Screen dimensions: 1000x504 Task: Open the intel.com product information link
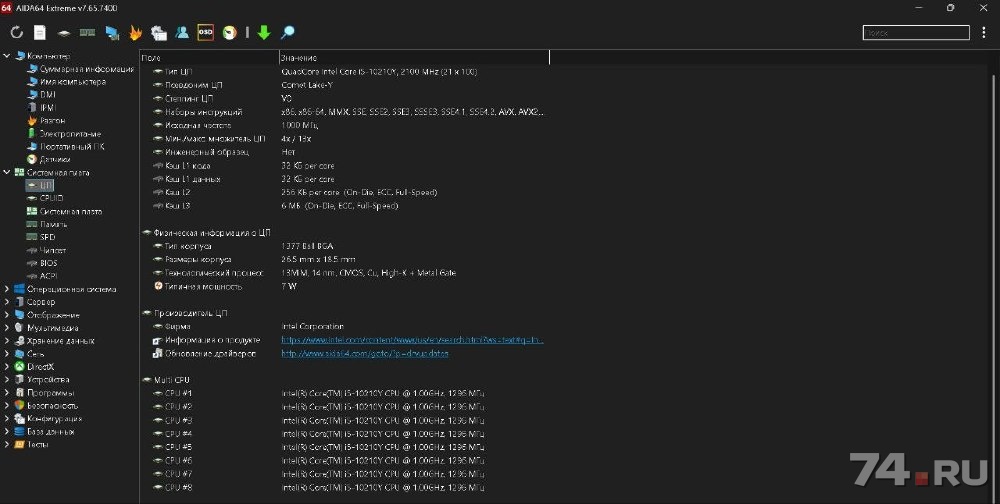pos(412,340)
